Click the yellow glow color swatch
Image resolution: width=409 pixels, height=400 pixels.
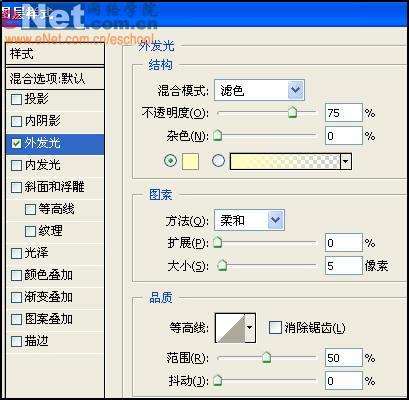[x=190, y=162]
